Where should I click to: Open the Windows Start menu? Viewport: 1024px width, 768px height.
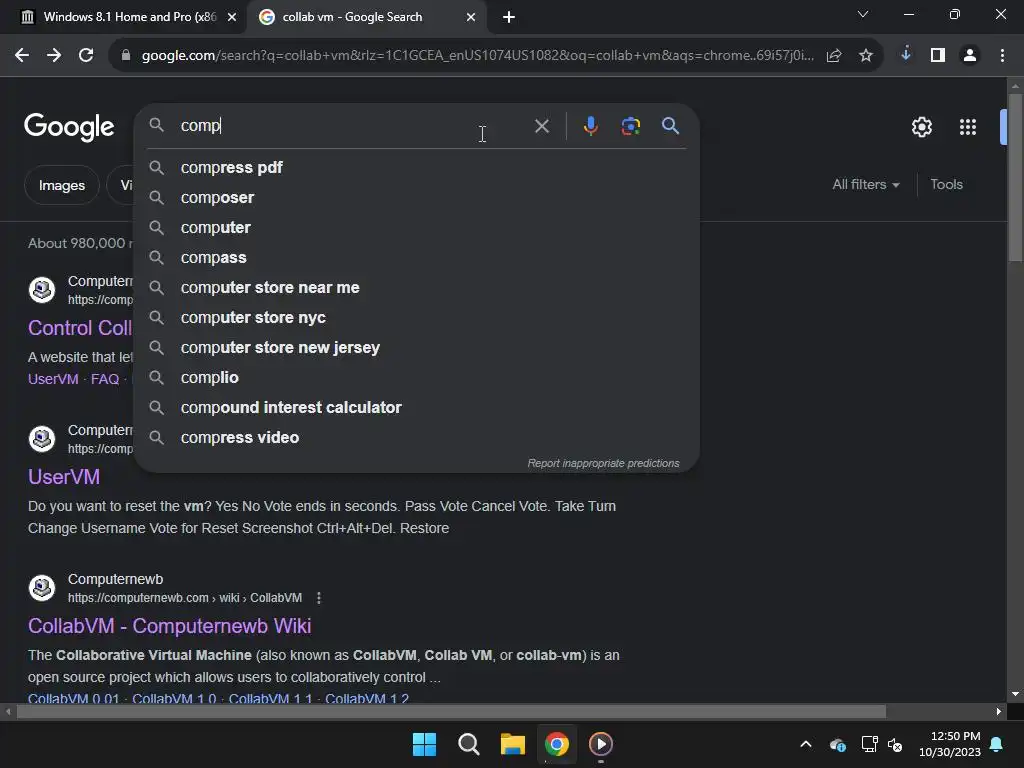[x=424, y=744]
